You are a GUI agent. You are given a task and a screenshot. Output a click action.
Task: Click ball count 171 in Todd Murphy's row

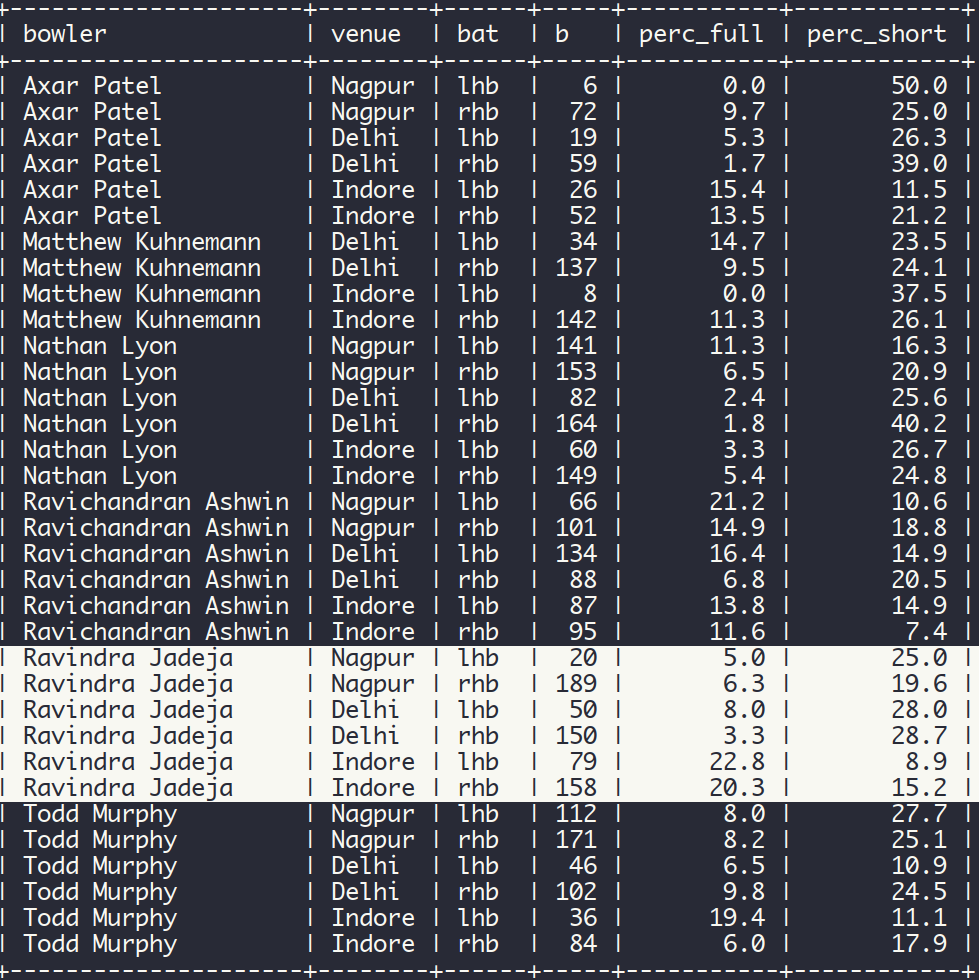[576, 840]
